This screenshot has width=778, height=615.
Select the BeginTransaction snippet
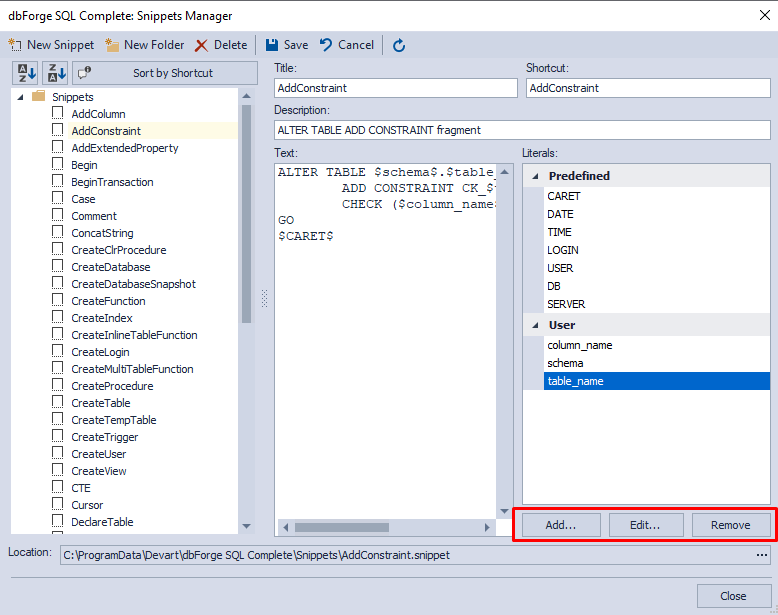pos(112,182)
